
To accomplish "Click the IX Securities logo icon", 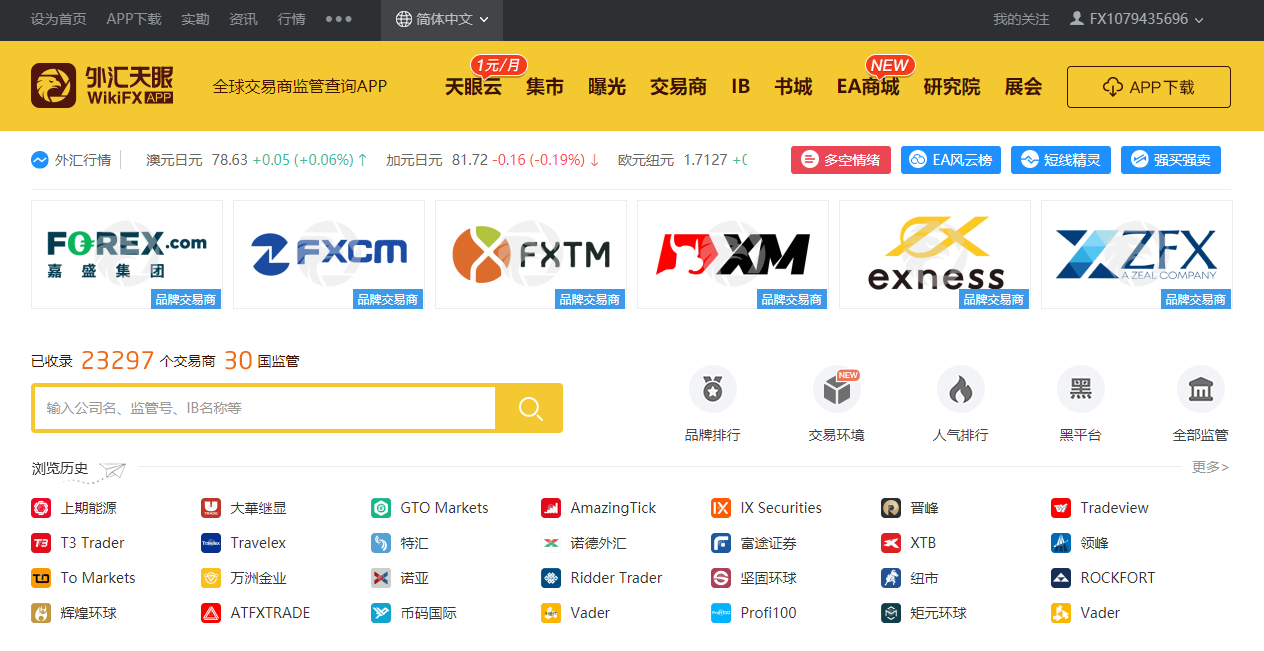I will pos(721,508).
